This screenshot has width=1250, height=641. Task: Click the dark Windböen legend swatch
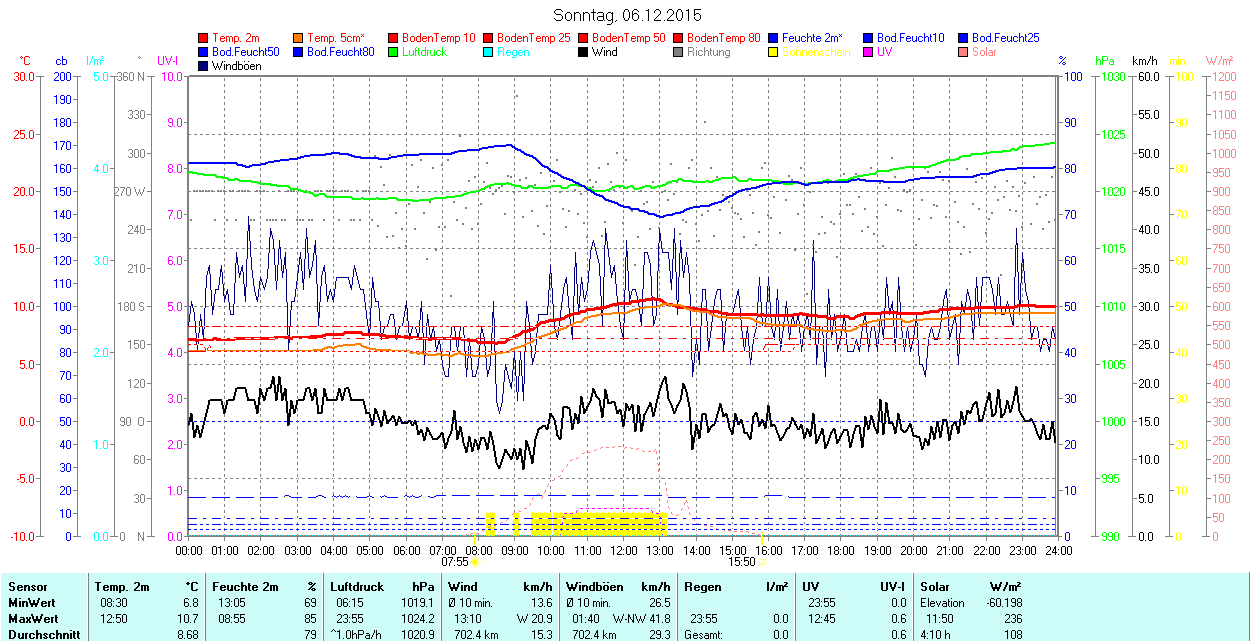pos(204,66)
